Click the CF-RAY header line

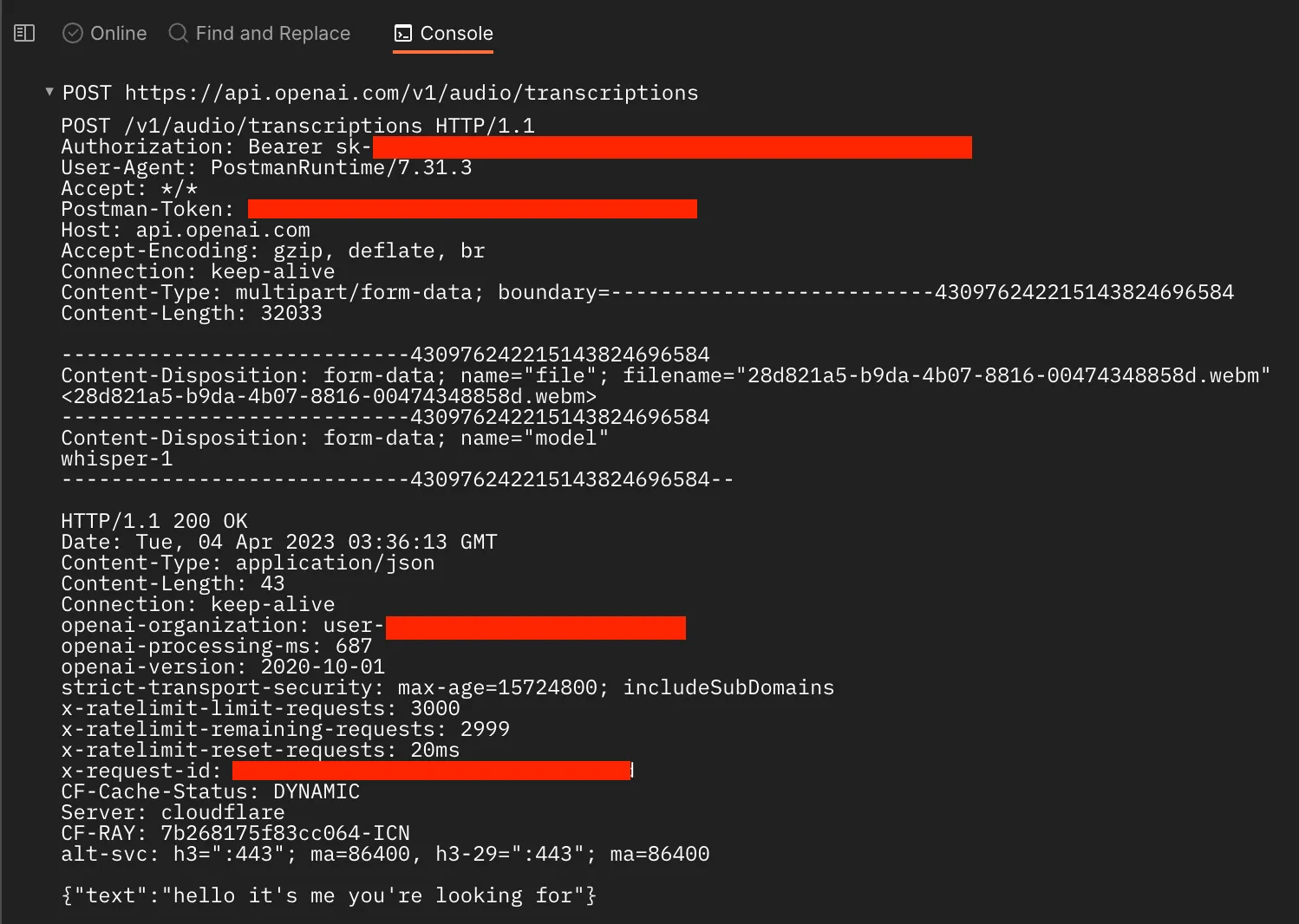(x=235, y=833)
